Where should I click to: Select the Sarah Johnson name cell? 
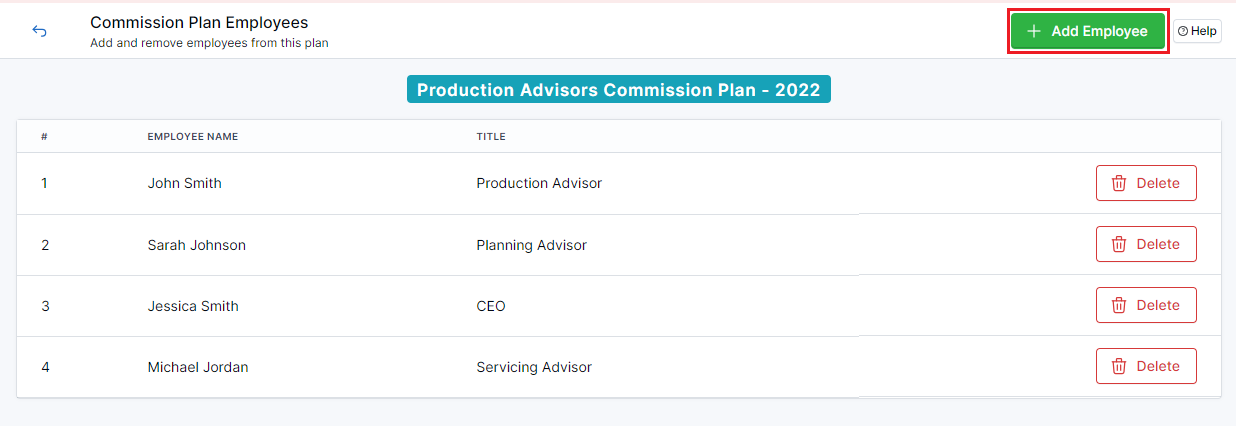click(x=196, y=244)
